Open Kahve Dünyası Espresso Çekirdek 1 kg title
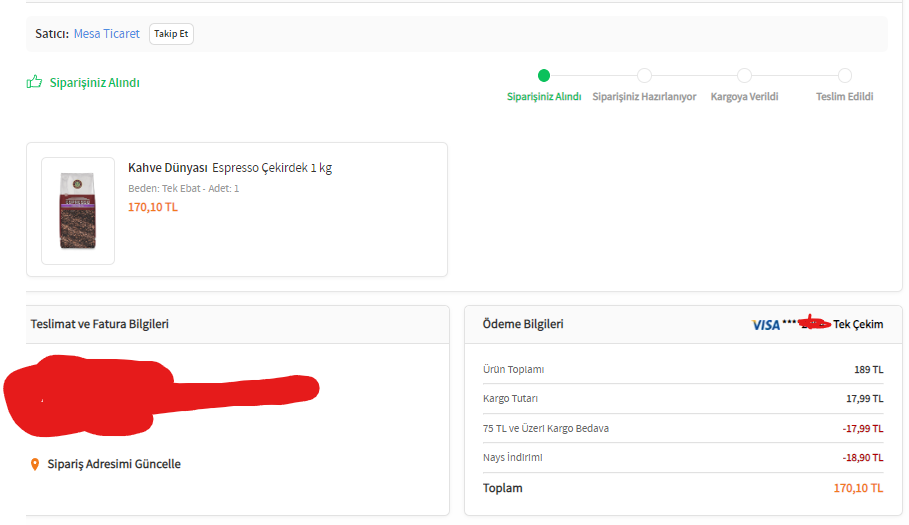 (x=230, y=167)
